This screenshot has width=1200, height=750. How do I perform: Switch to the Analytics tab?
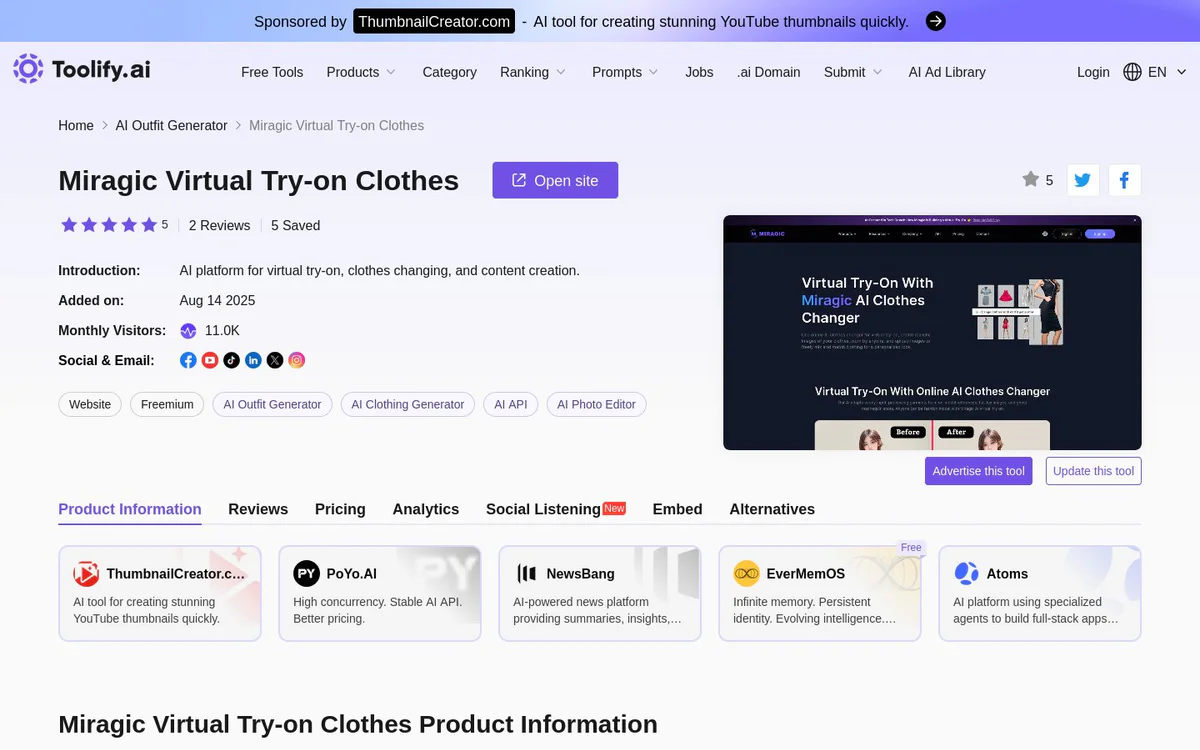pos(426,509)
